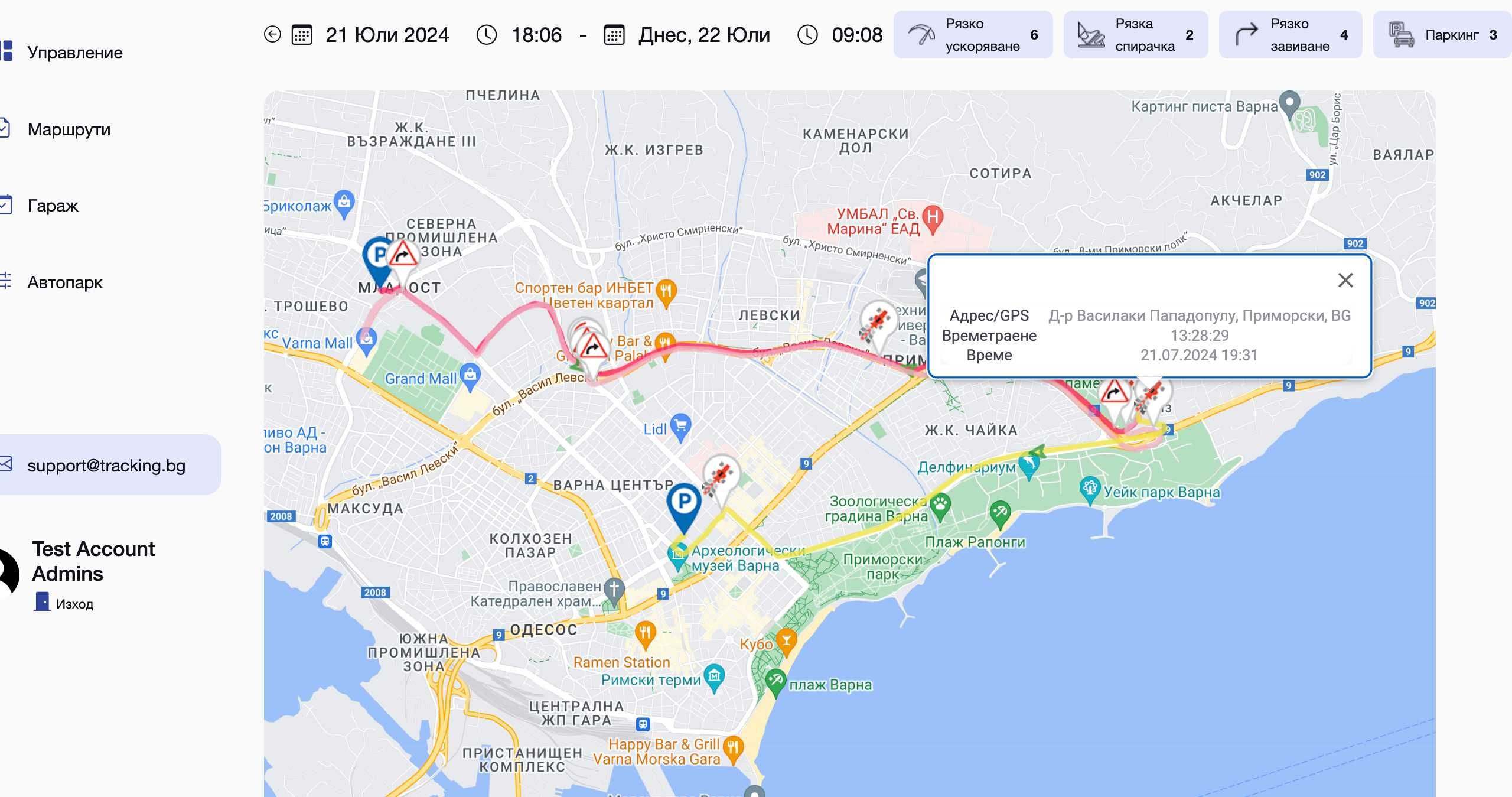Click the popup duration value 13:28:29

tap(1200, 336)
